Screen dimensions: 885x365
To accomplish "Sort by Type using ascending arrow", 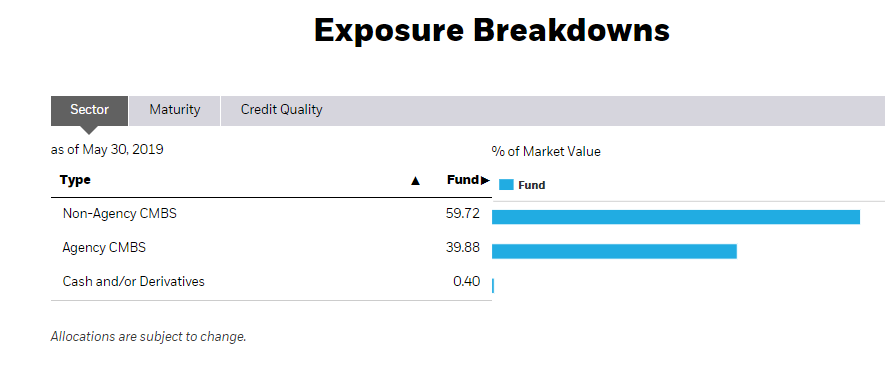I will click(x=415, y=181).
